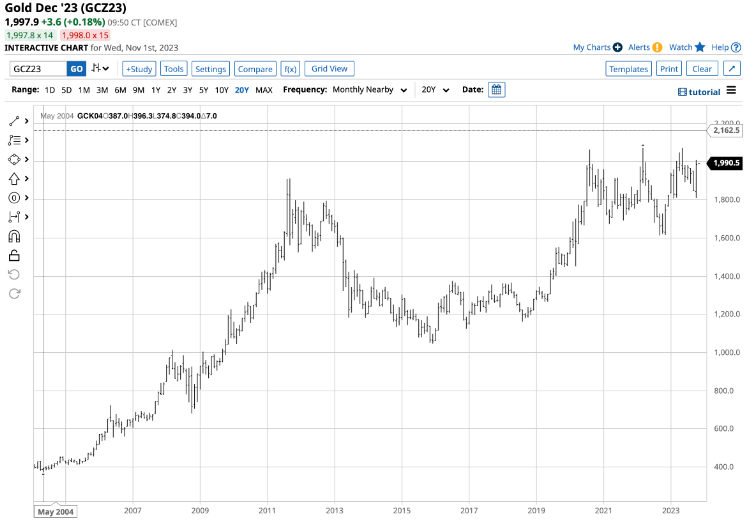This screenshot has width=751, height=520.
Task: Expand the text annotation tool options chevron
Action: [x=27, y=140]
